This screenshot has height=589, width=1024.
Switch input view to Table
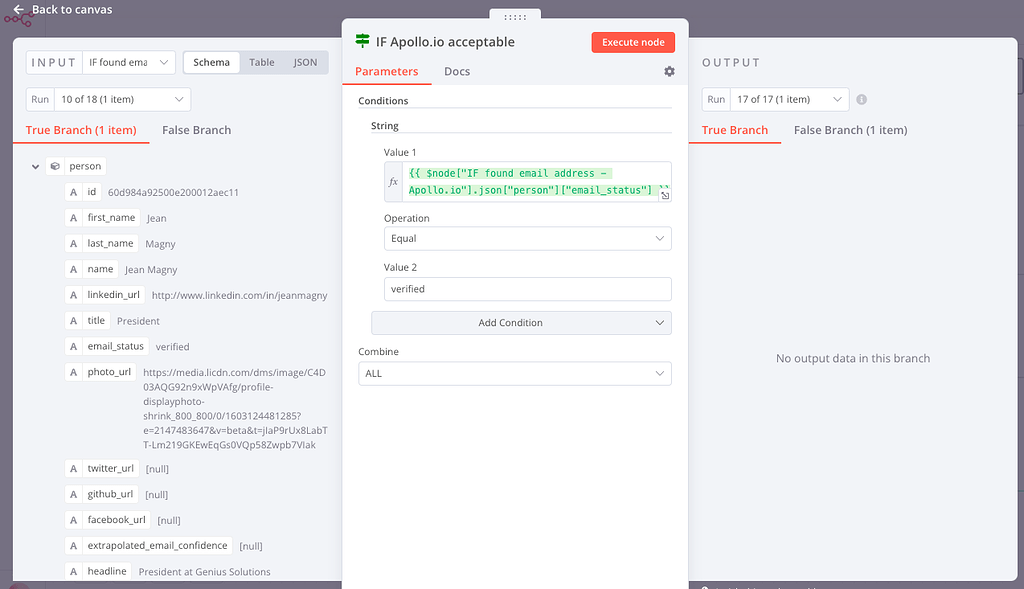tap(262, 62)
